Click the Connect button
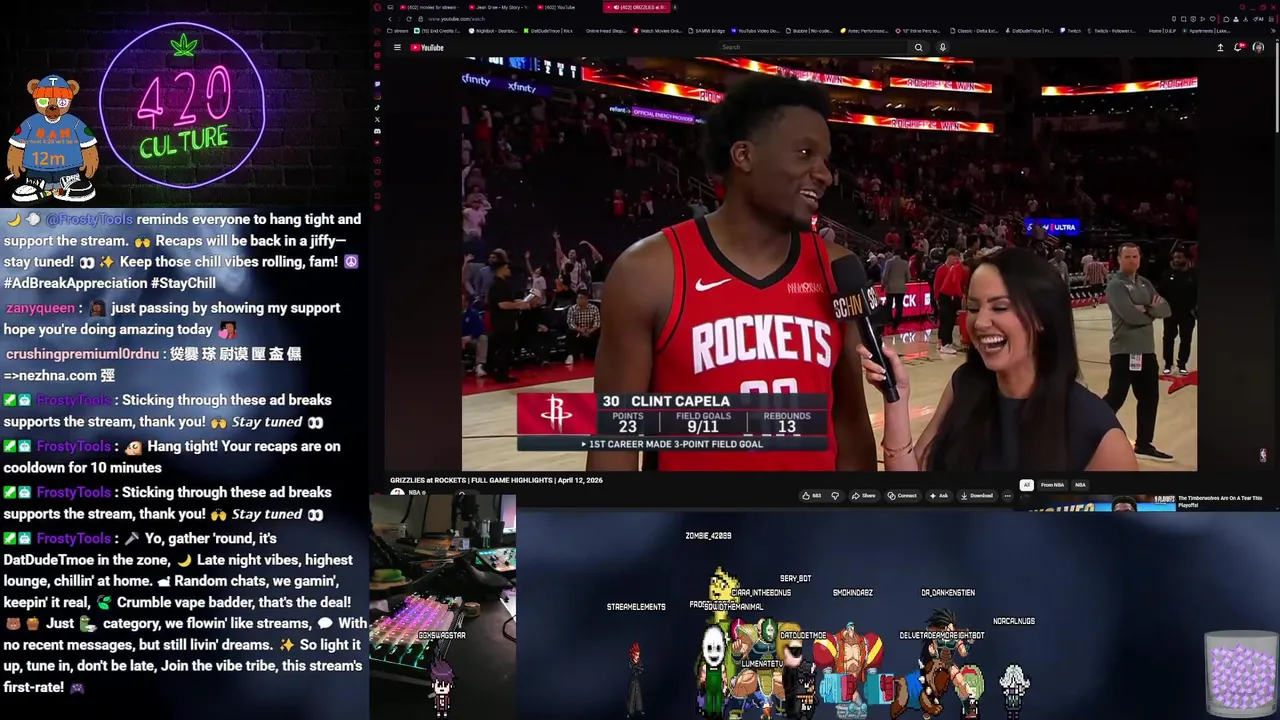Viewport: 1280px width, 720px height. (x=903, y=496)
